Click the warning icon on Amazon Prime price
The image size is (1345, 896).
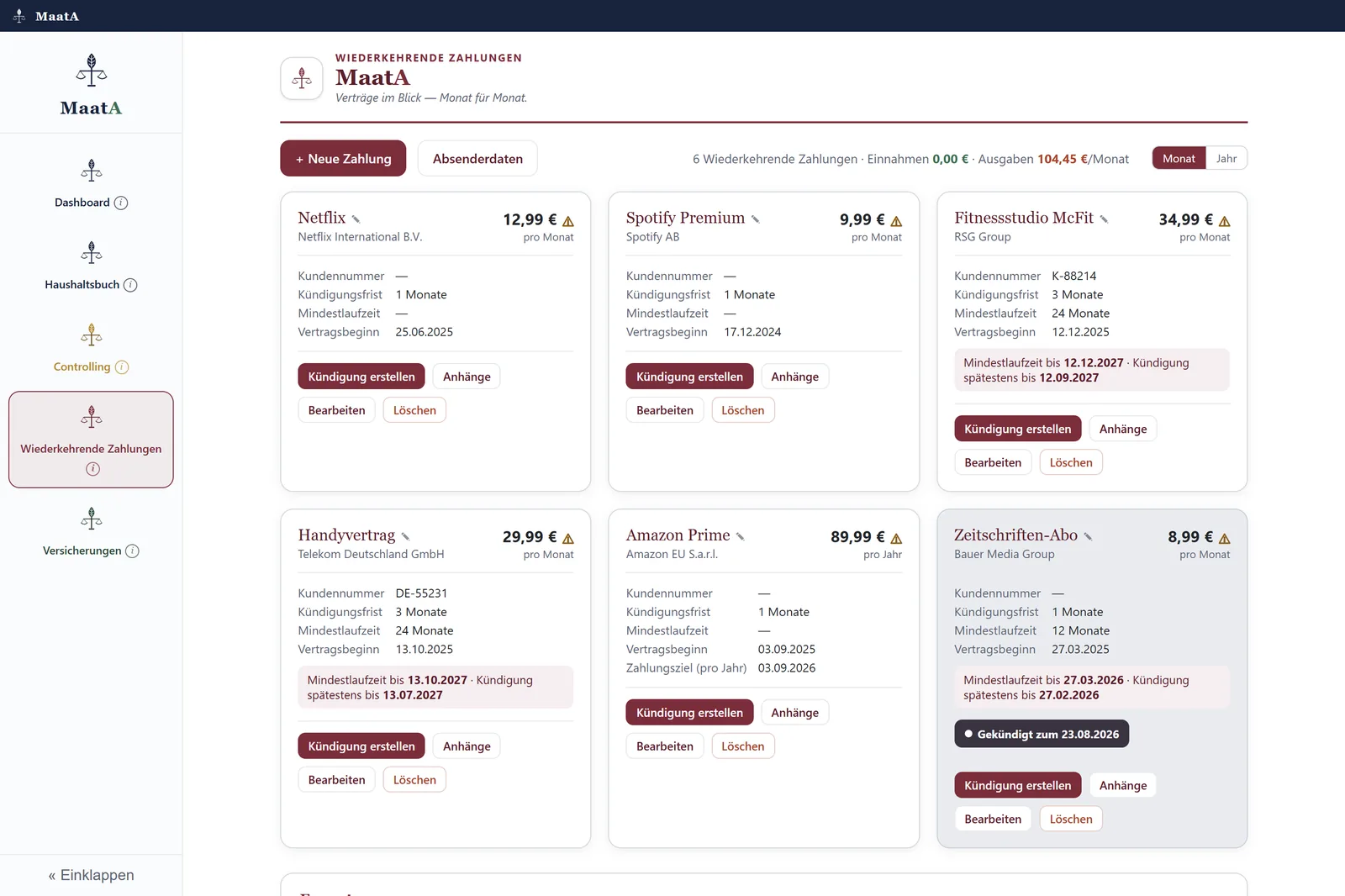click(896, 539)
